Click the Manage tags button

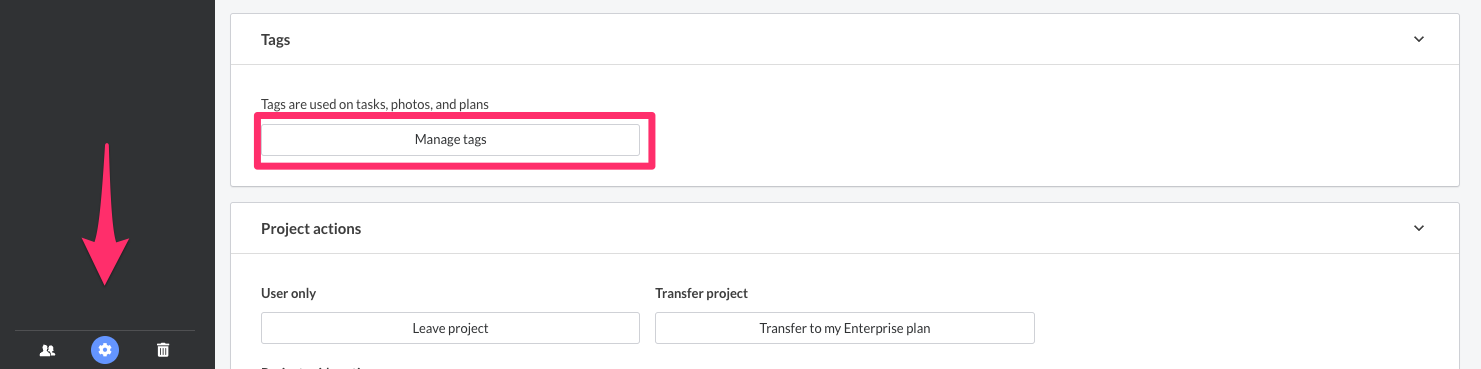click(x=450, y=140)
